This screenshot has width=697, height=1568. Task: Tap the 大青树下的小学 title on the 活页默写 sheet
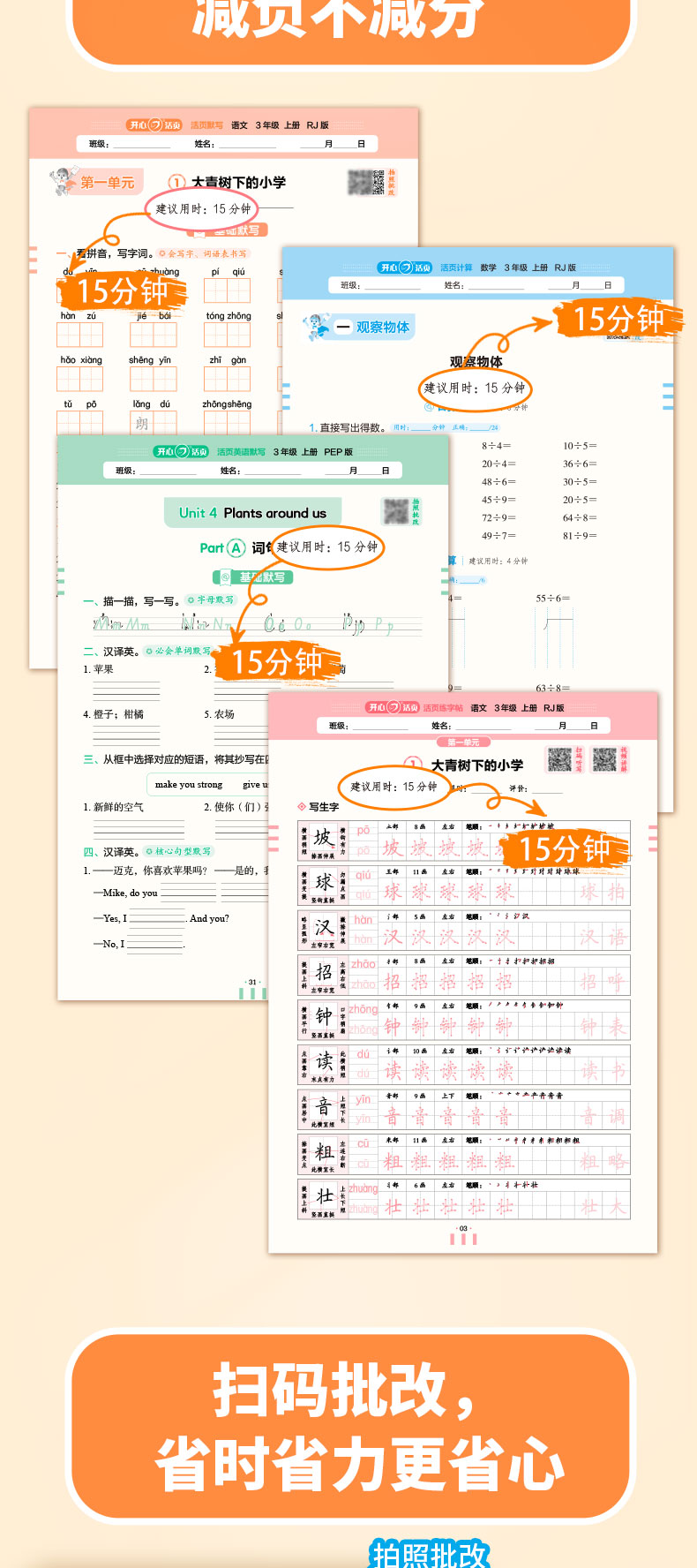238,183
